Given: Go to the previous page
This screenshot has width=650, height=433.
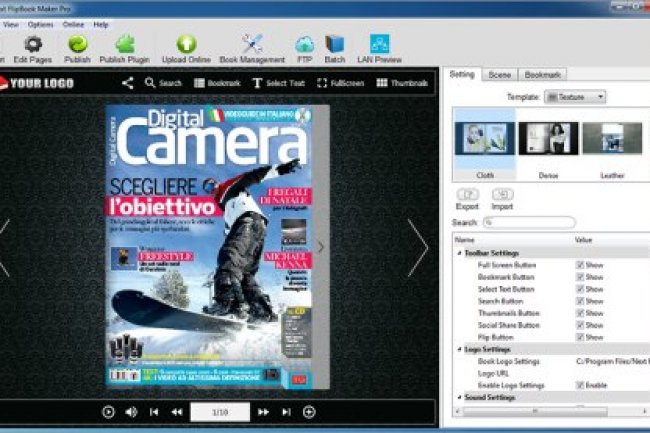Looking at the screenshot, I should tap(177, 412).
